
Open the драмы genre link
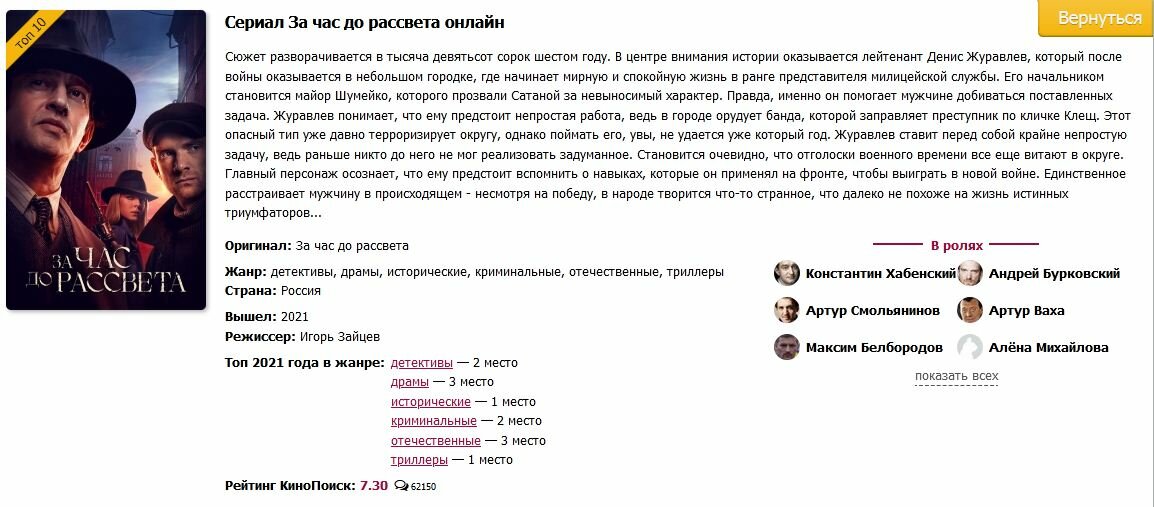409,381
